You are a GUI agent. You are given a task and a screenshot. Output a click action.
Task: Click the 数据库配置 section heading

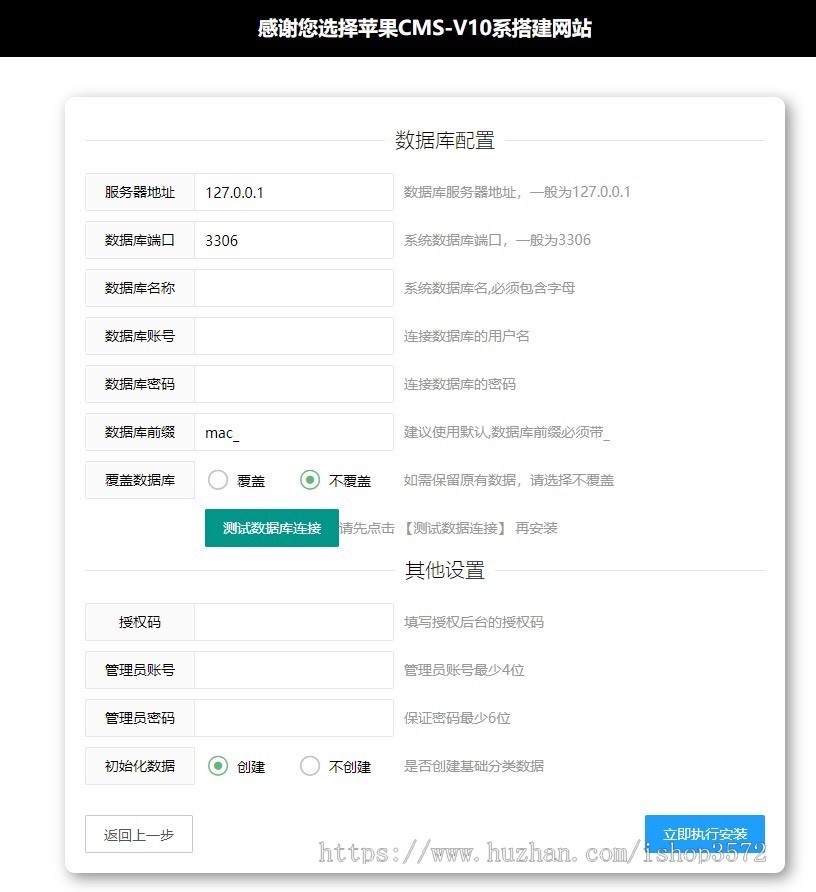445,141
